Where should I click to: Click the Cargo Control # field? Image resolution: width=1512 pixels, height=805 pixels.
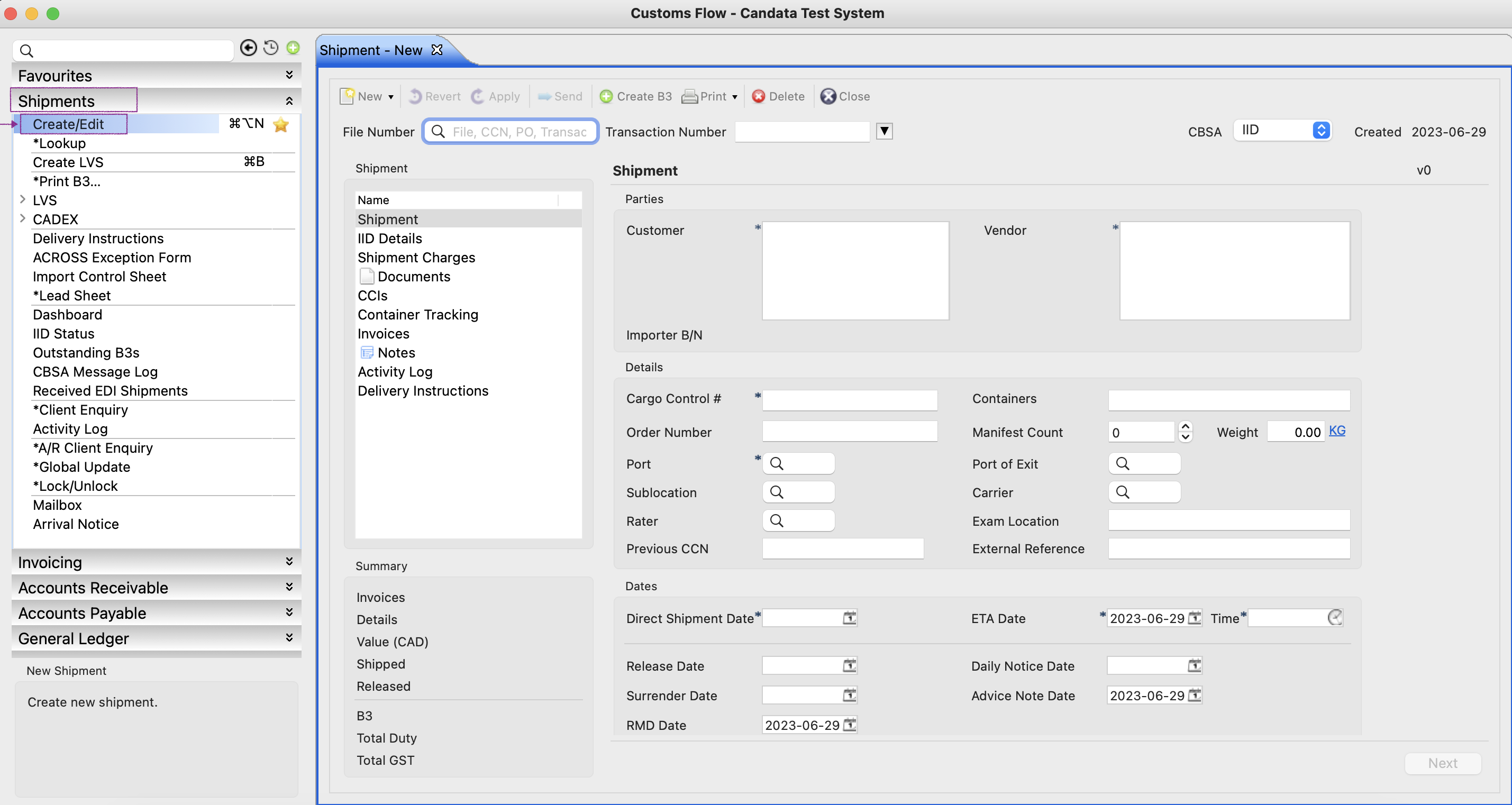849,400
